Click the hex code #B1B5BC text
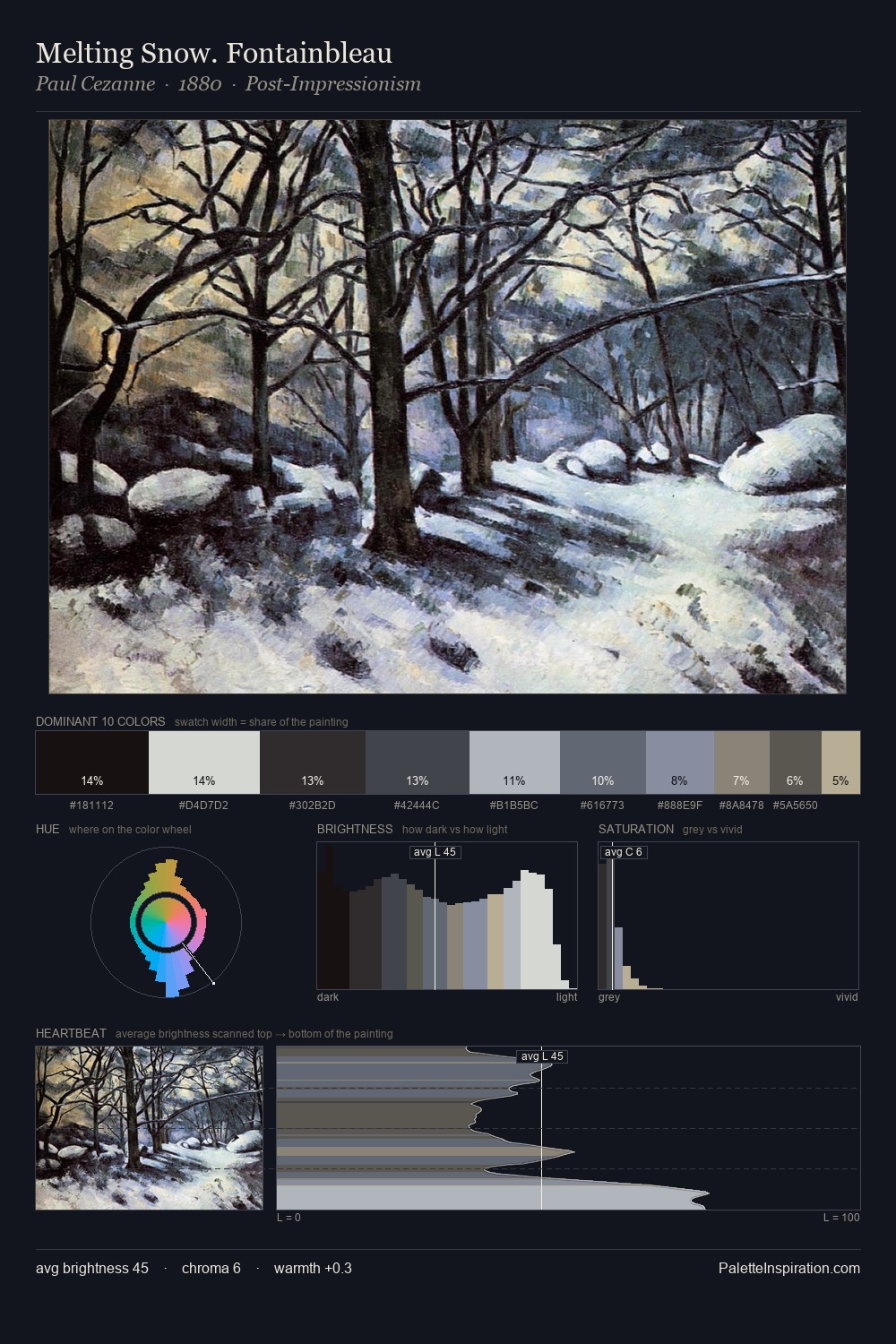The width and height of the screenshot is (896, 1344). 513,806
